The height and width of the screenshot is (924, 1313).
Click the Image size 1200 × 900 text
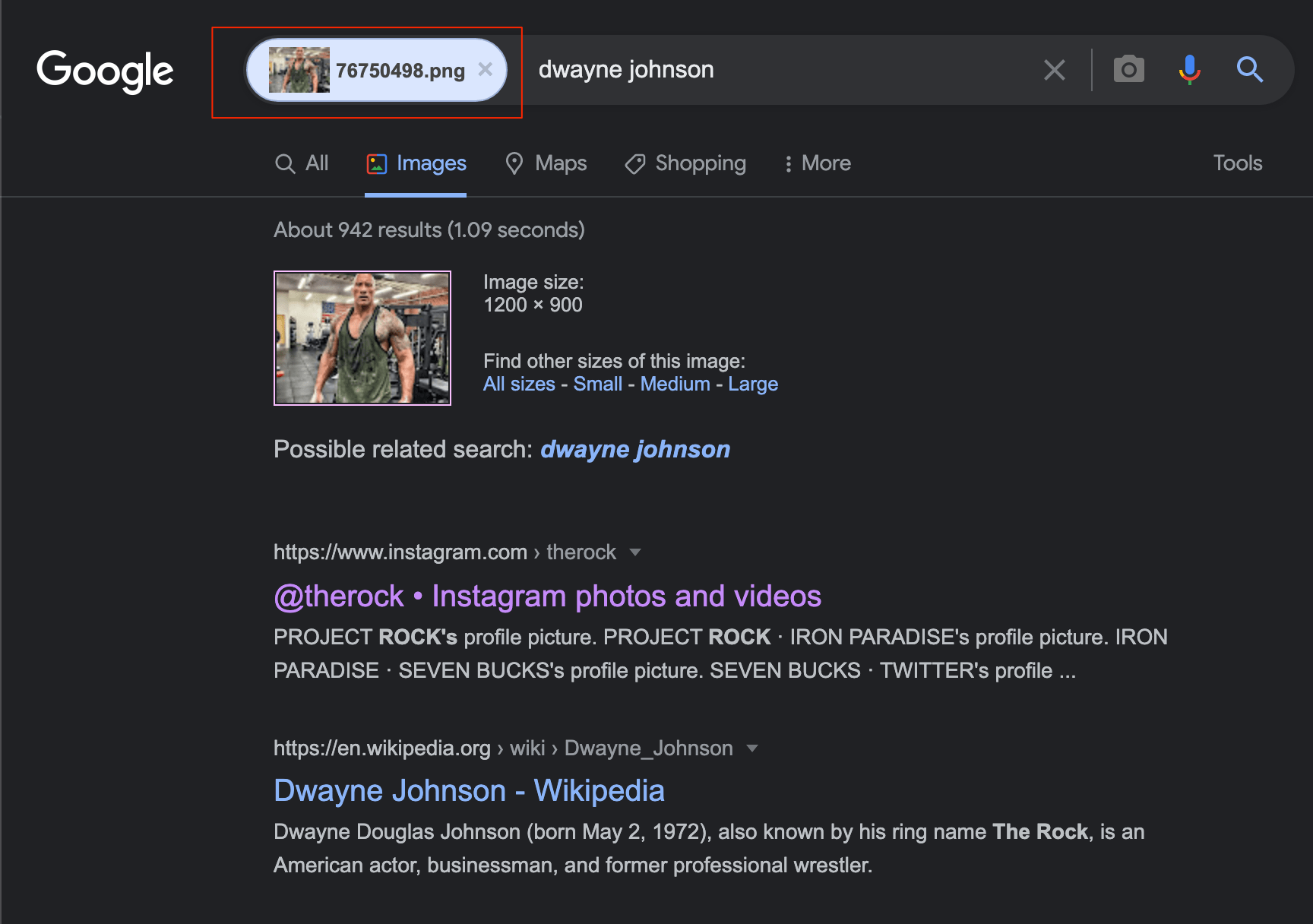pyautogui.click(x=533, y=293)
